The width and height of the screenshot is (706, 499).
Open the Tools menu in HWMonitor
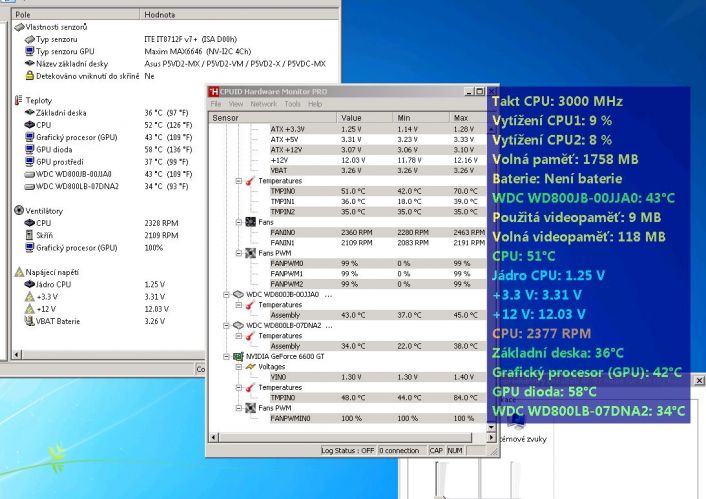[x=292, y=104]
